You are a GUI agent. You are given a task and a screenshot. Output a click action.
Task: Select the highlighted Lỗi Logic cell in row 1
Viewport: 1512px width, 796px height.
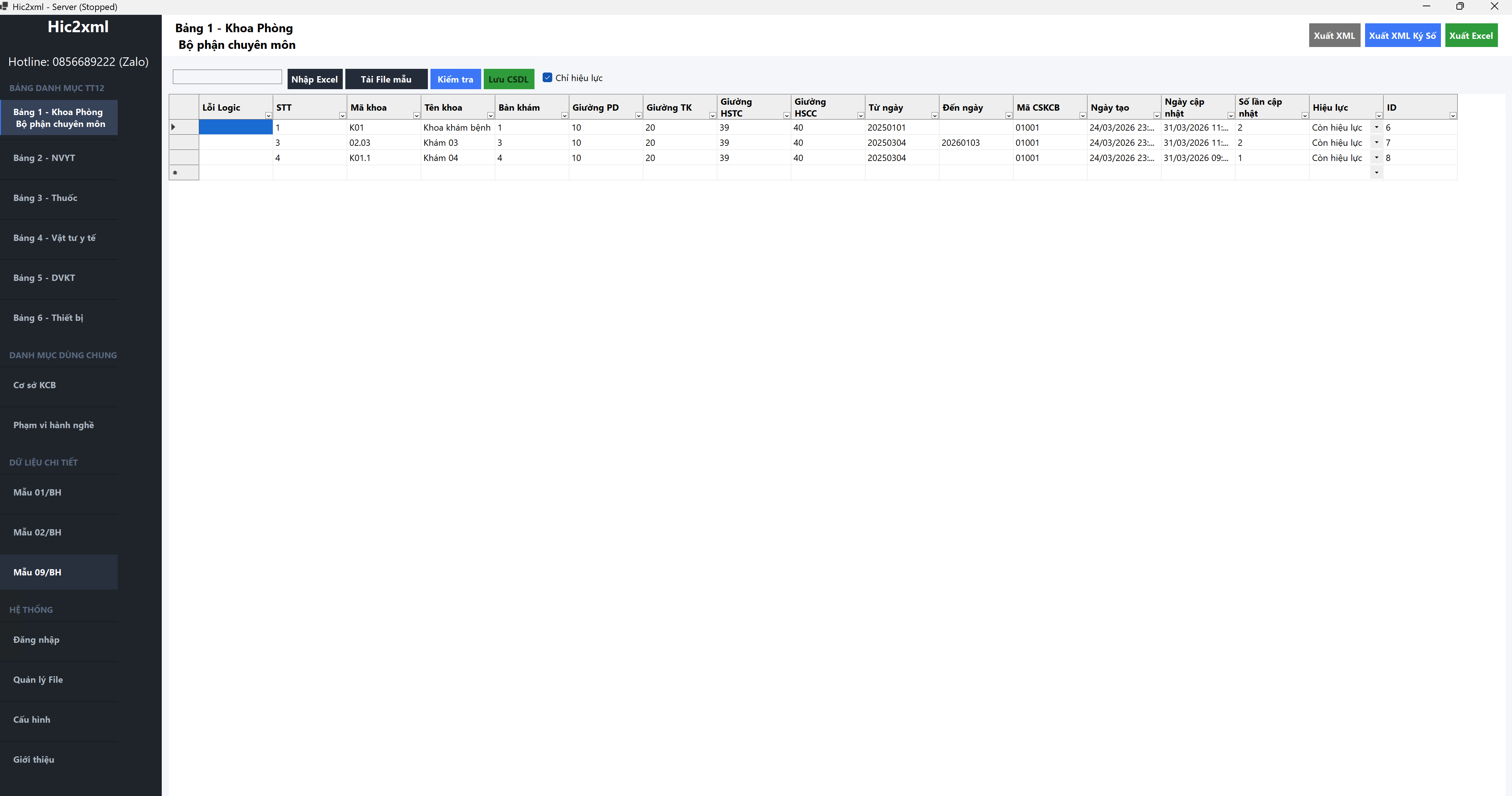tap(235, 127)
